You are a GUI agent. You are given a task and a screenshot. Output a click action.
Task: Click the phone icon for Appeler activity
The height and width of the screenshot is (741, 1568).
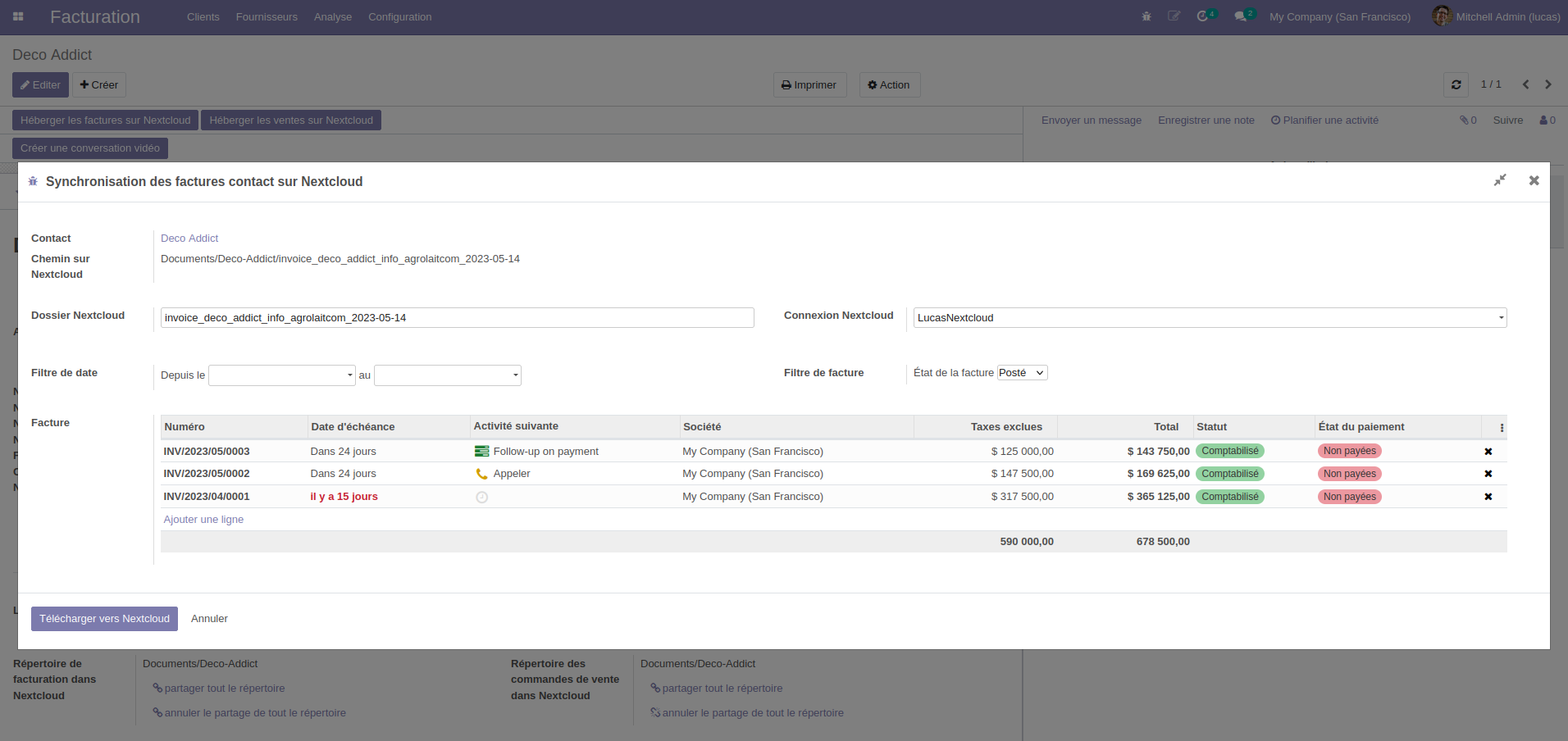pyautogui.click(x=481, y=474)
